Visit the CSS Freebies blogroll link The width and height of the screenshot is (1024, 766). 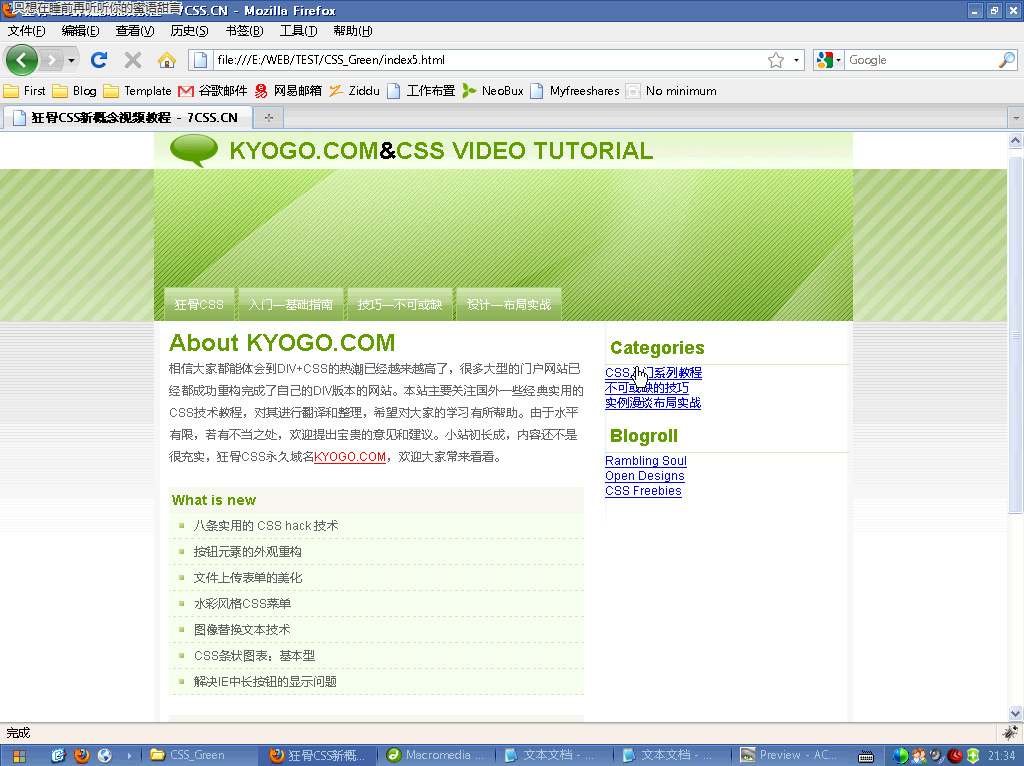tap(643, 490)
